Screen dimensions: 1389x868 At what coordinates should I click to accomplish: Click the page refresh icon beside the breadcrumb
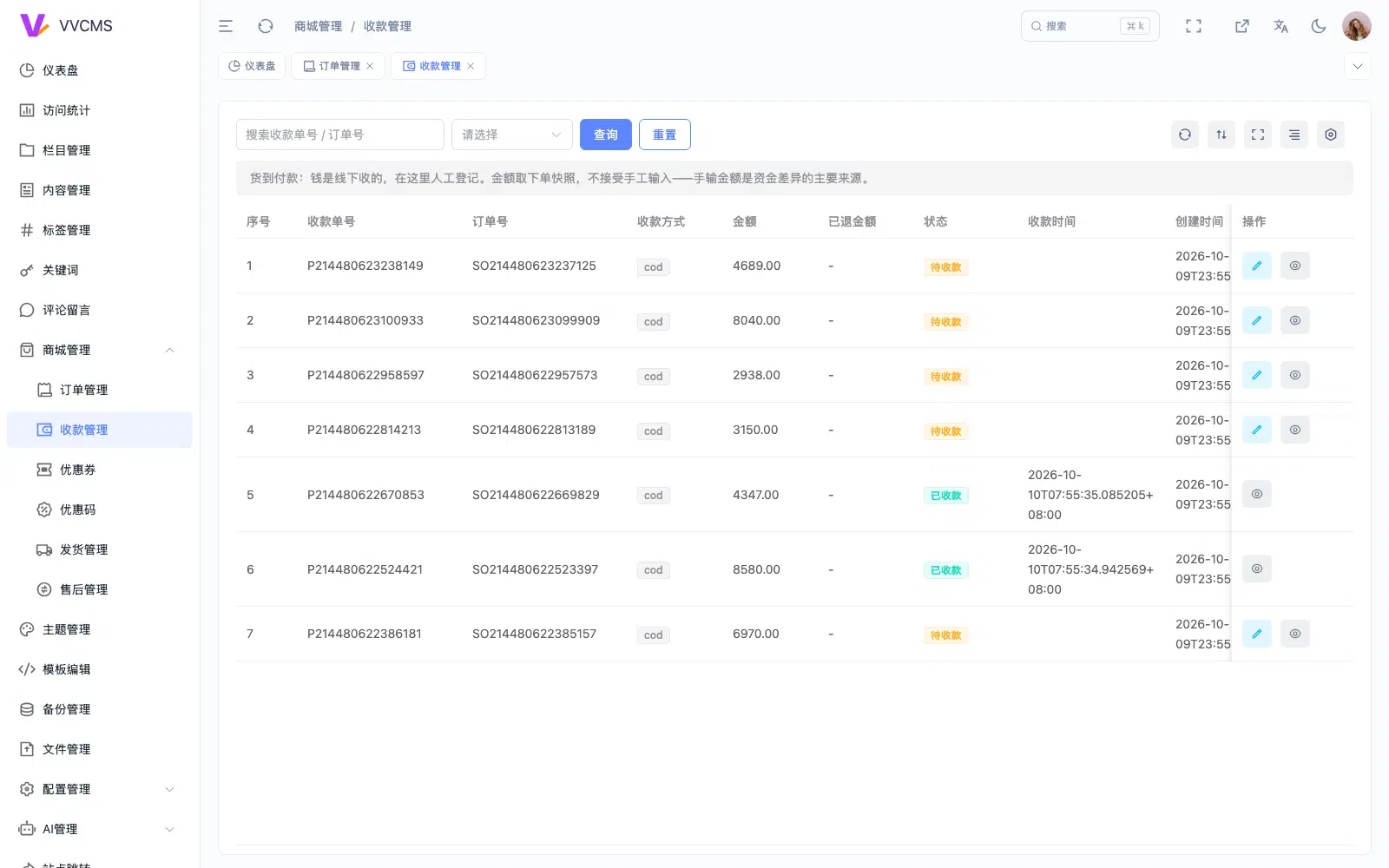(266, 26)
